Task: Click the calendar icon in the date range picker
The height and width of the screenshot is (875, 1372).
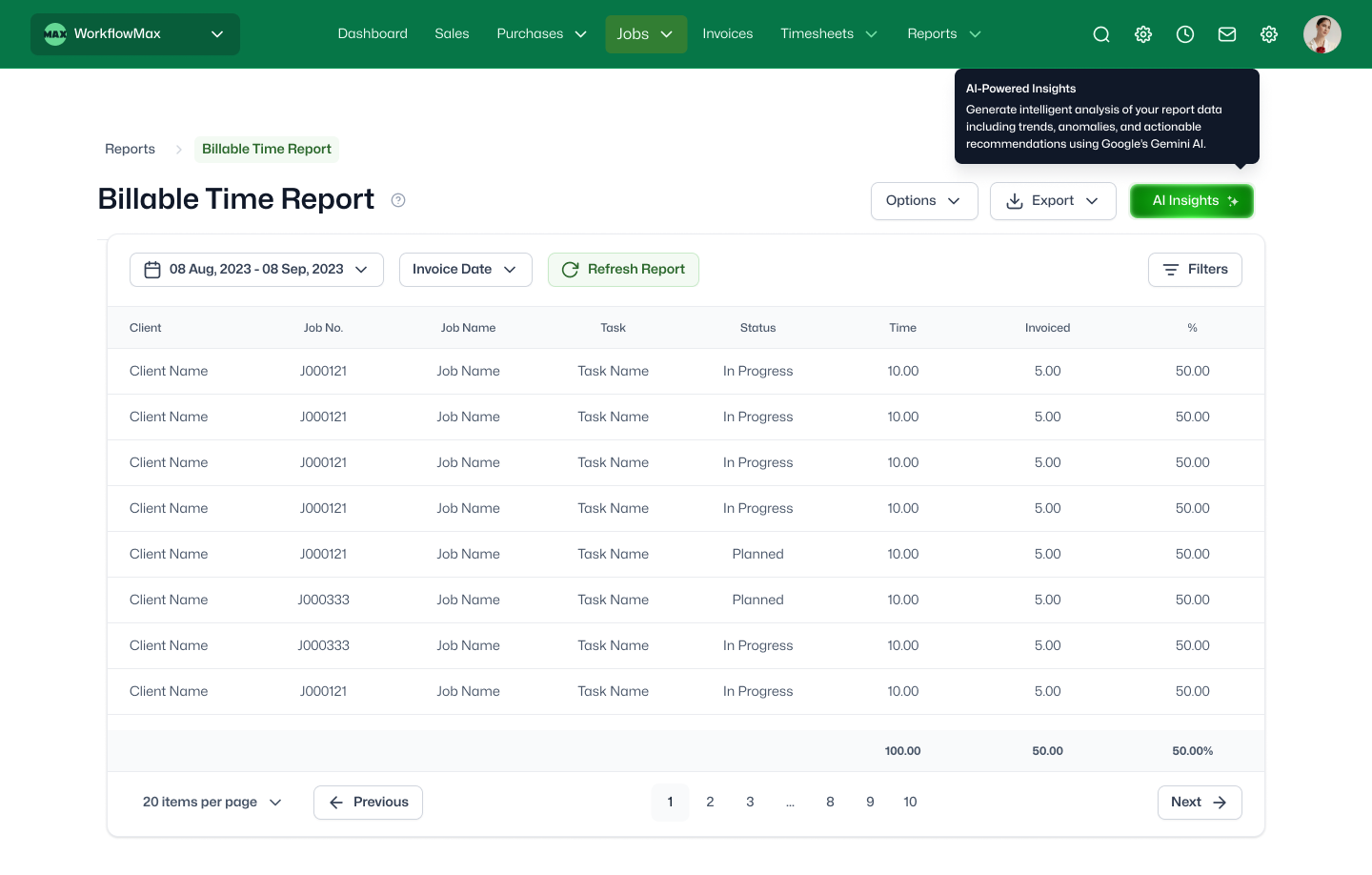Action: (152, 270)
